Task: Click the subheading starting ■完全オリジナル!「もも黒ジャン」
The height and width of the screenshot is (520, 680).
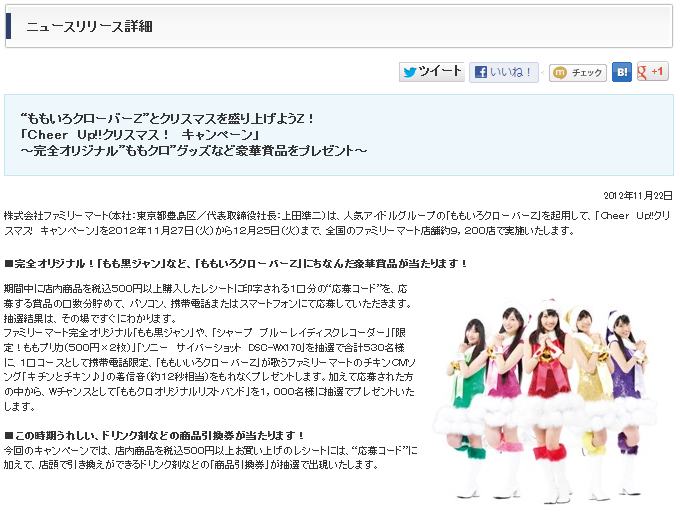Action: [235, 263]
